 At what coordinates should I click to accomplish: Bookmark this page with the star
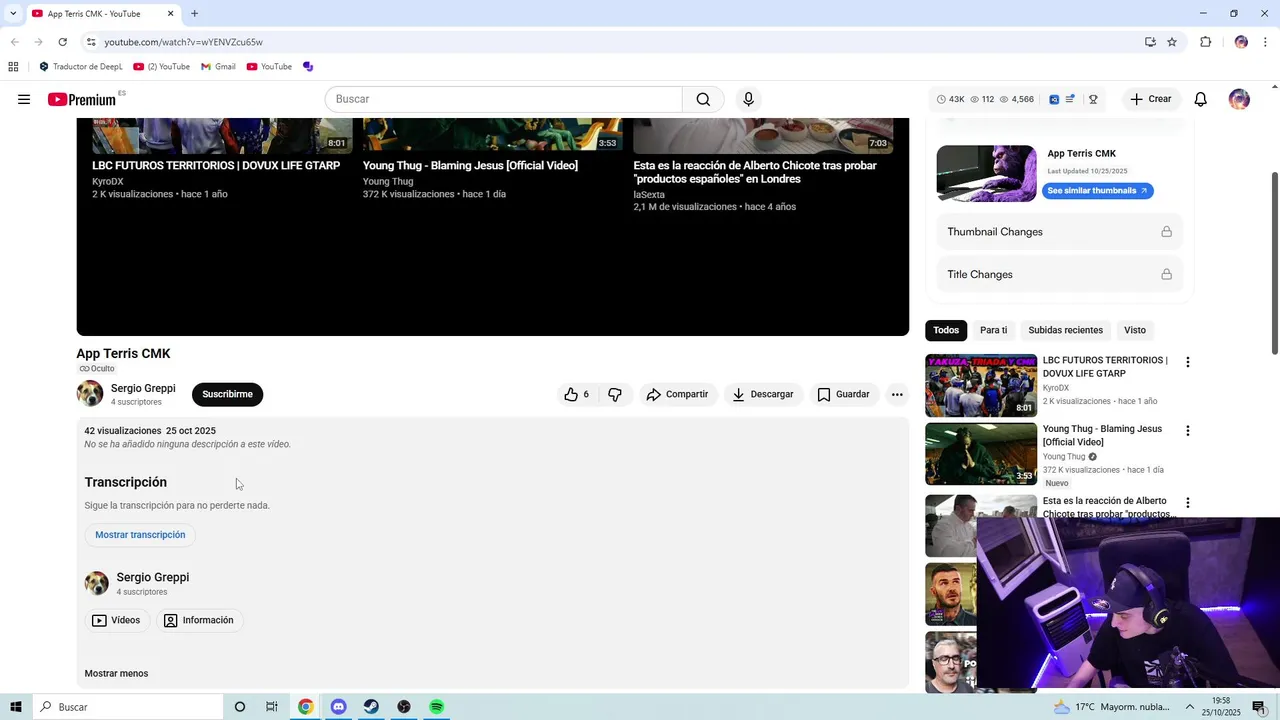(1172, 42)
